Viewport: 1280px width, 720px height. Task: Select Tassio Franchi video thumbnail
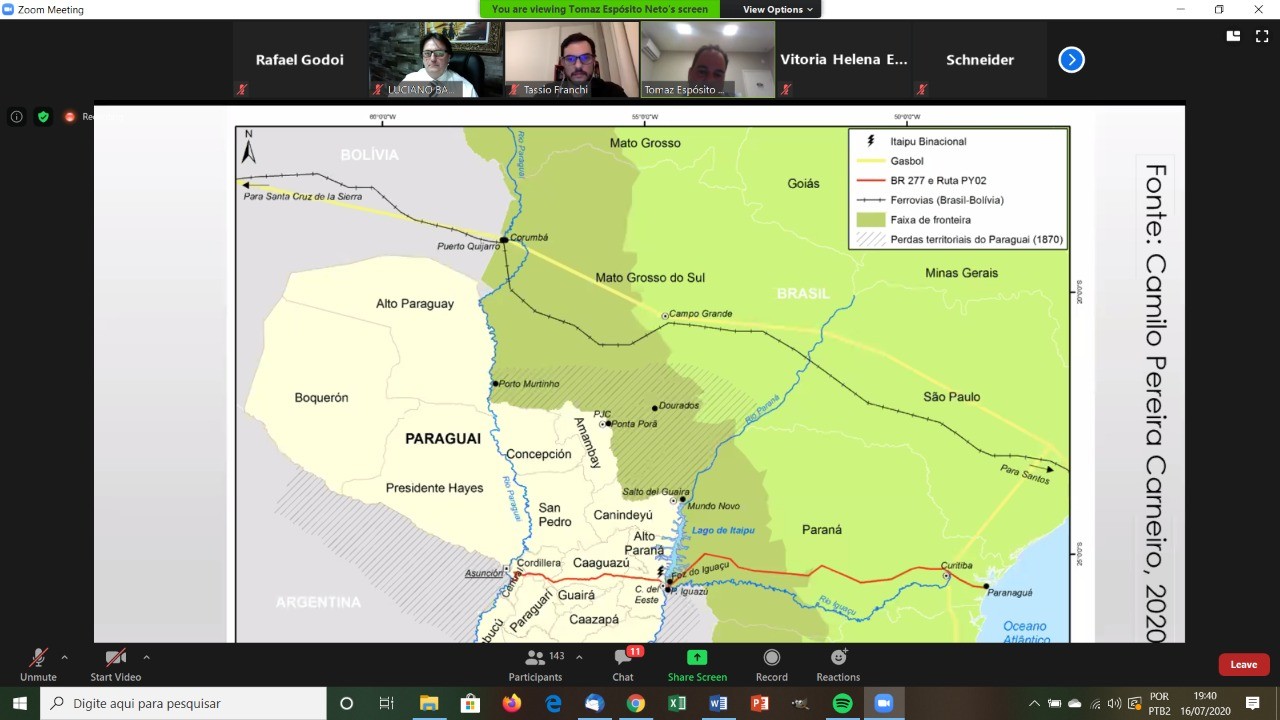pyautogui.click(x=571, y=59)
